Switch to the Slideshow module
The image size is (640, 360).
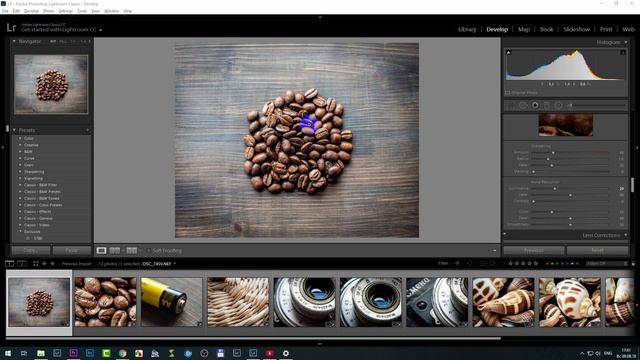[x=577, y=29]
